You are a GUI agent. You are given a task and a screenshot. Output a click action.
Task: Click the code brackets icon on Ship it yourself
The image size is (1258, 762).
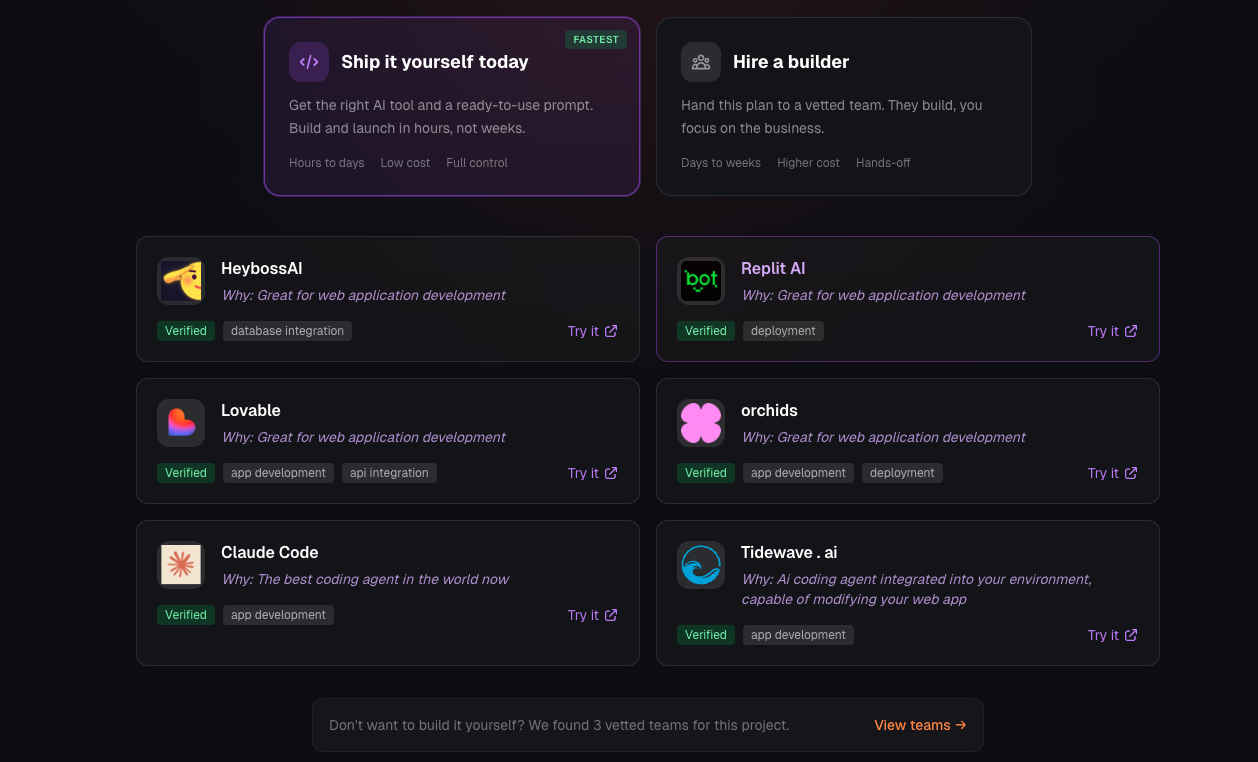(309, 62)
